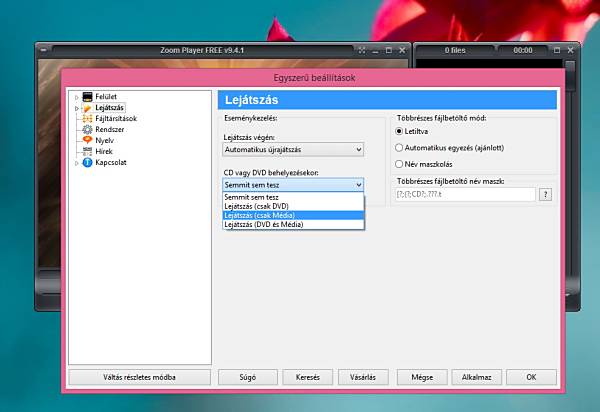Click the Vásárlás button
This screenshot has width=600, height=412.
tap(363, 377)
